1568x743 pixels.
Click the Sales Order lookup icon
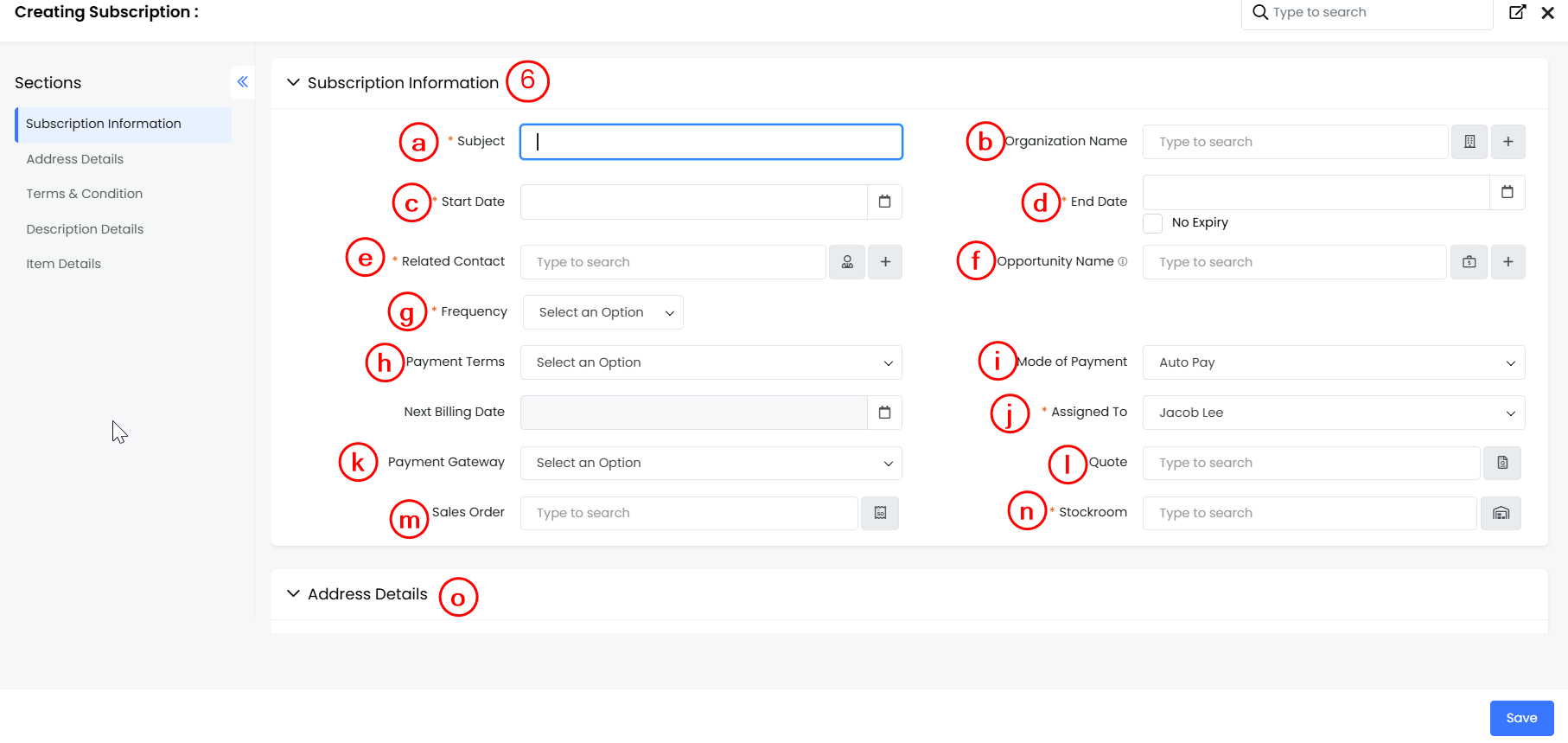[880, 513]
